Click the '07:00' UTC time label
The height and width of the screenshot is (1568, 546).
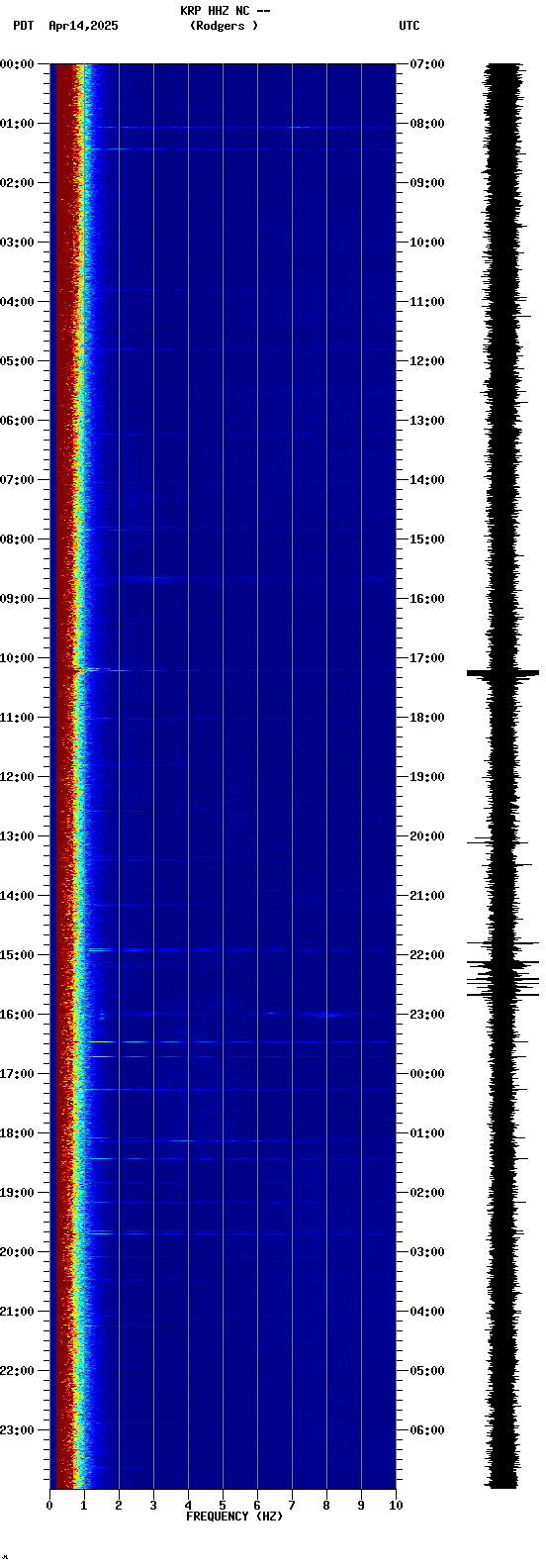tap(427, 64)
